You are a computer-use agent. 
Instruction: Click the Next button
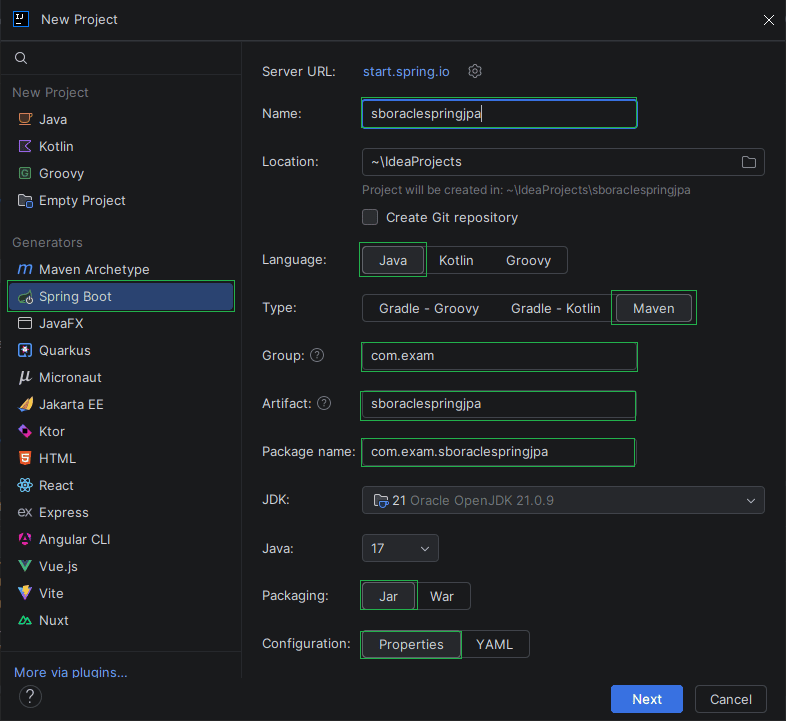(x=647, y=699)
